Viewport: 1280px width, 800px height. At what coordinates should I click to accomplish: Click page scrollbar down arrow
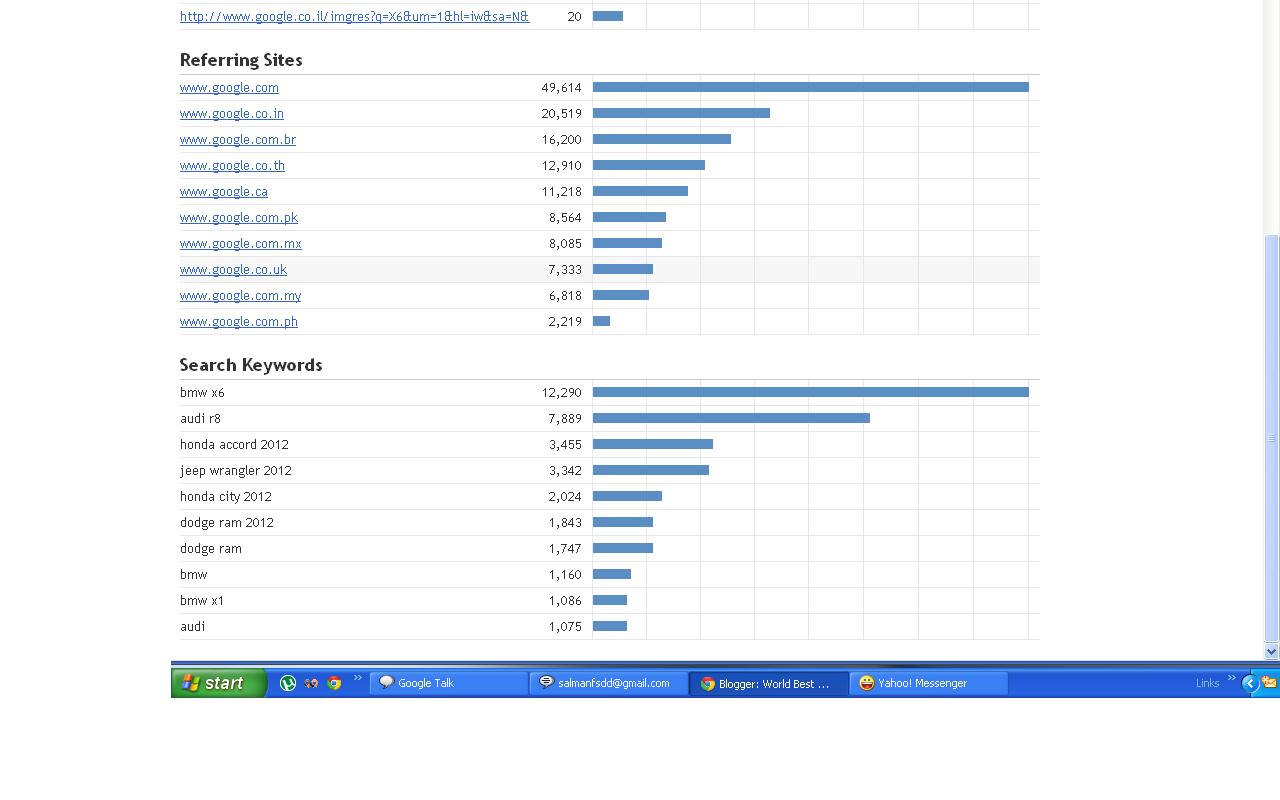pyautogui.click(x=1272, y=651)
